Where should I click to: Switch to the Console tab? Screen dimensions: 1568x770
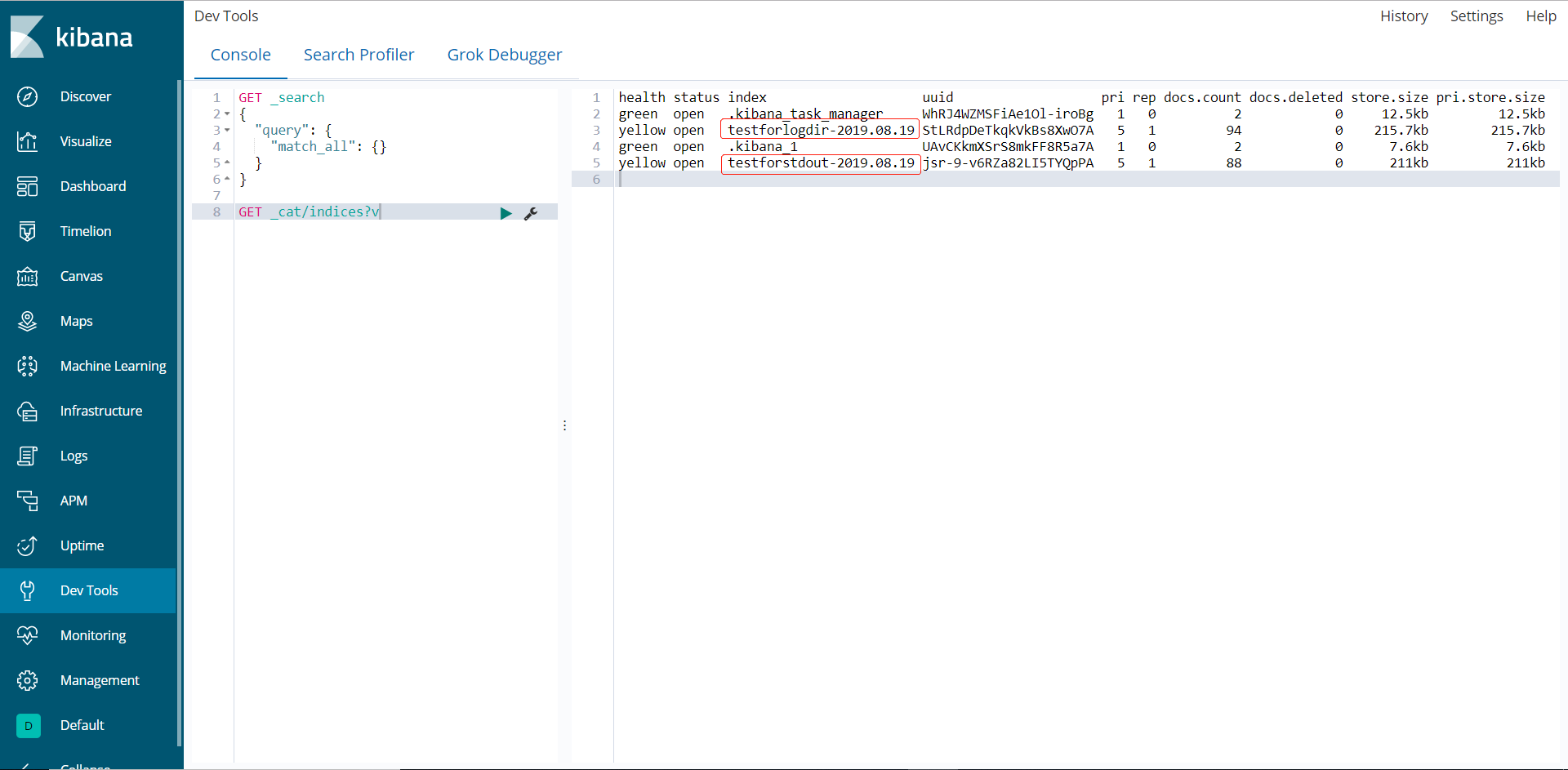pos(240,55)
